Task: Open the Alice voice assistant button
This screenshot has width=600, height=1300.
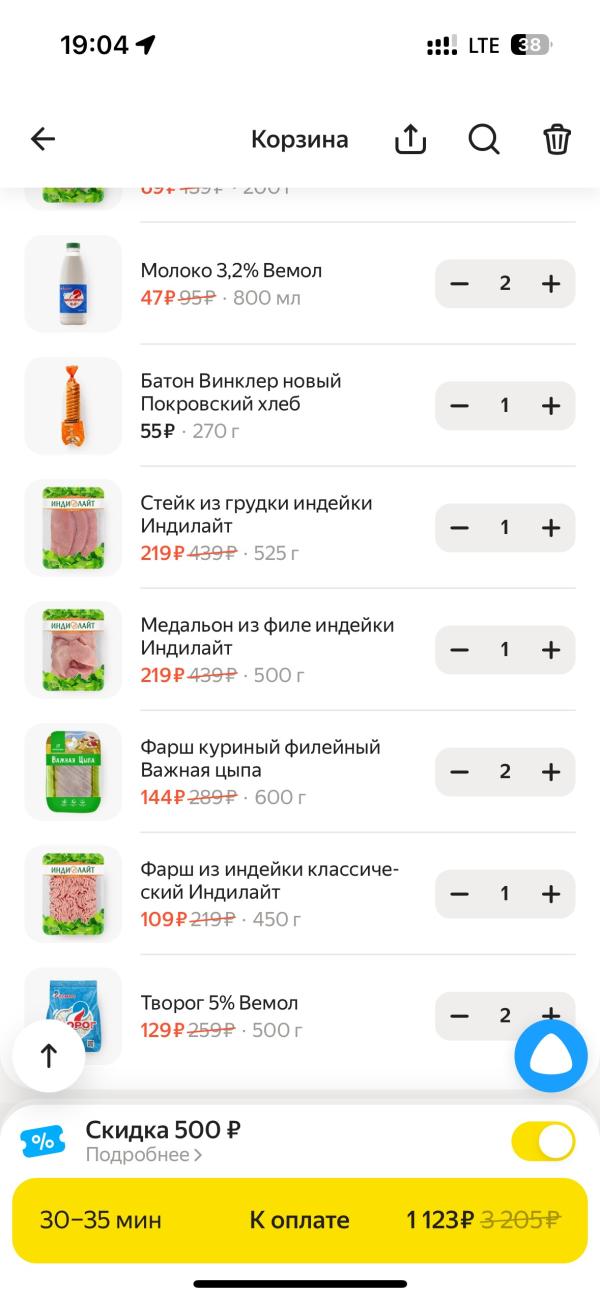Action: pos(551,1056)
